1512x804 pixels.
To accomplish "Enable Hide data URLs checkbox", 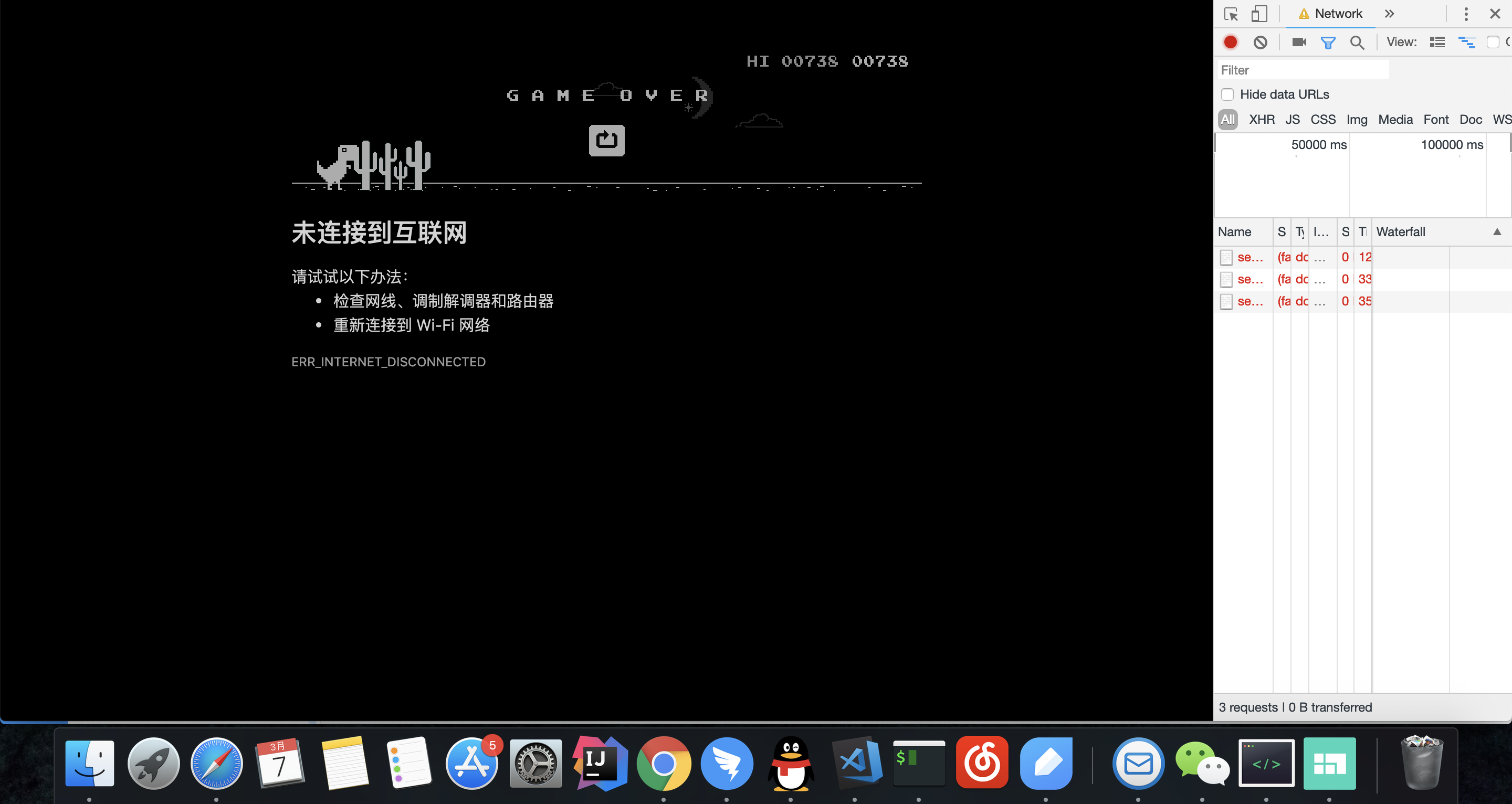I will [x=1227, y=94].
